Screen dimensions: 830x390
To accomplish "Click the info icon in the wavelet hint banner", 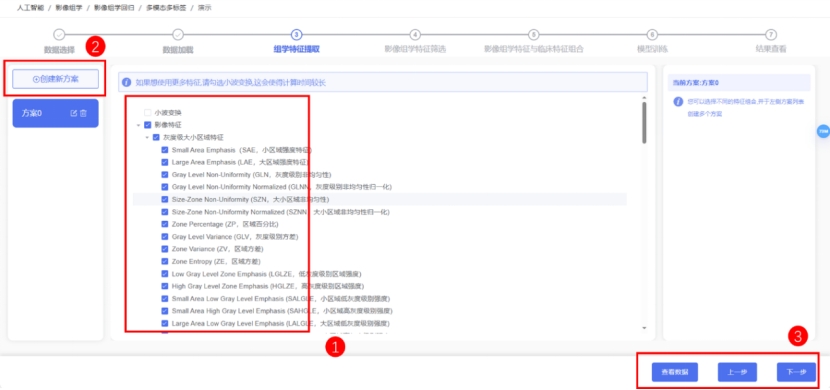I will coord(127,83).
